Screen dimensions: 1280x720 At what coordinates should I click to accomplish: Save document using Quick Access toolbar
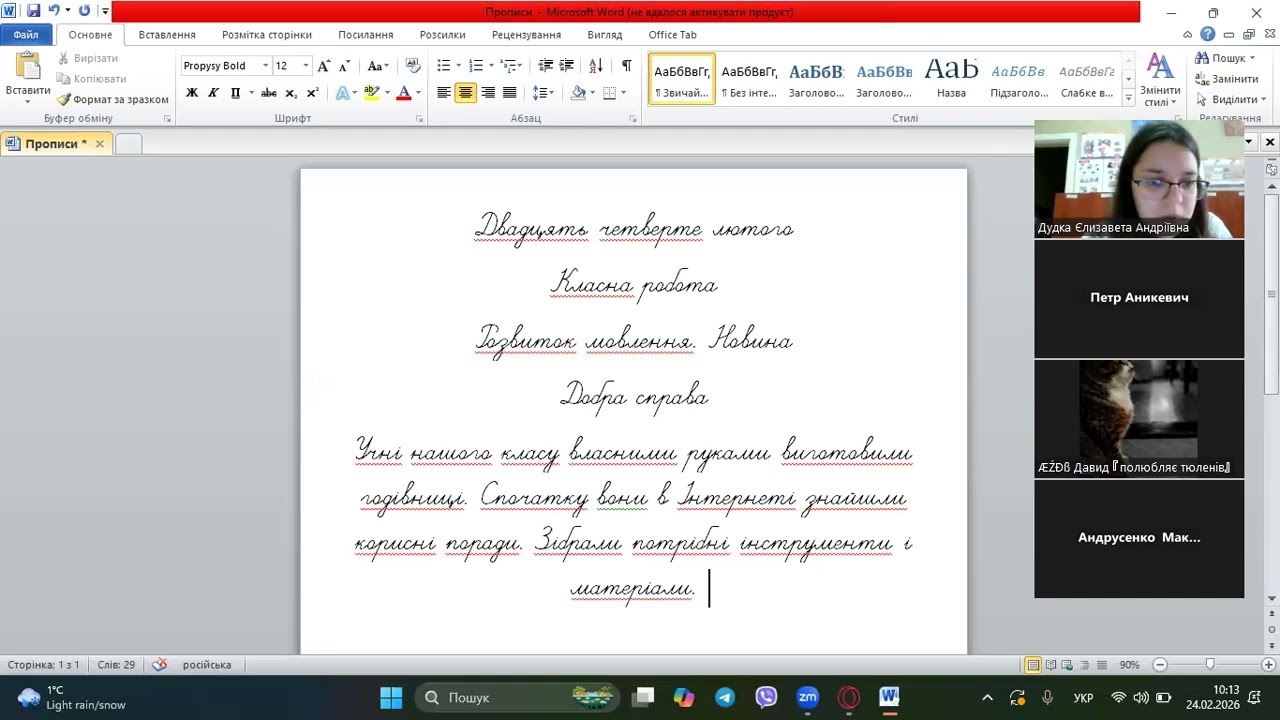coord(33,11)
